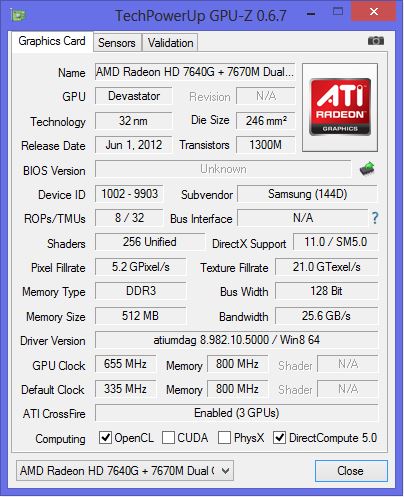Viewport: 404px width, 497px height.
Task: Switch to the Validation tab
Action: [170, 43]
